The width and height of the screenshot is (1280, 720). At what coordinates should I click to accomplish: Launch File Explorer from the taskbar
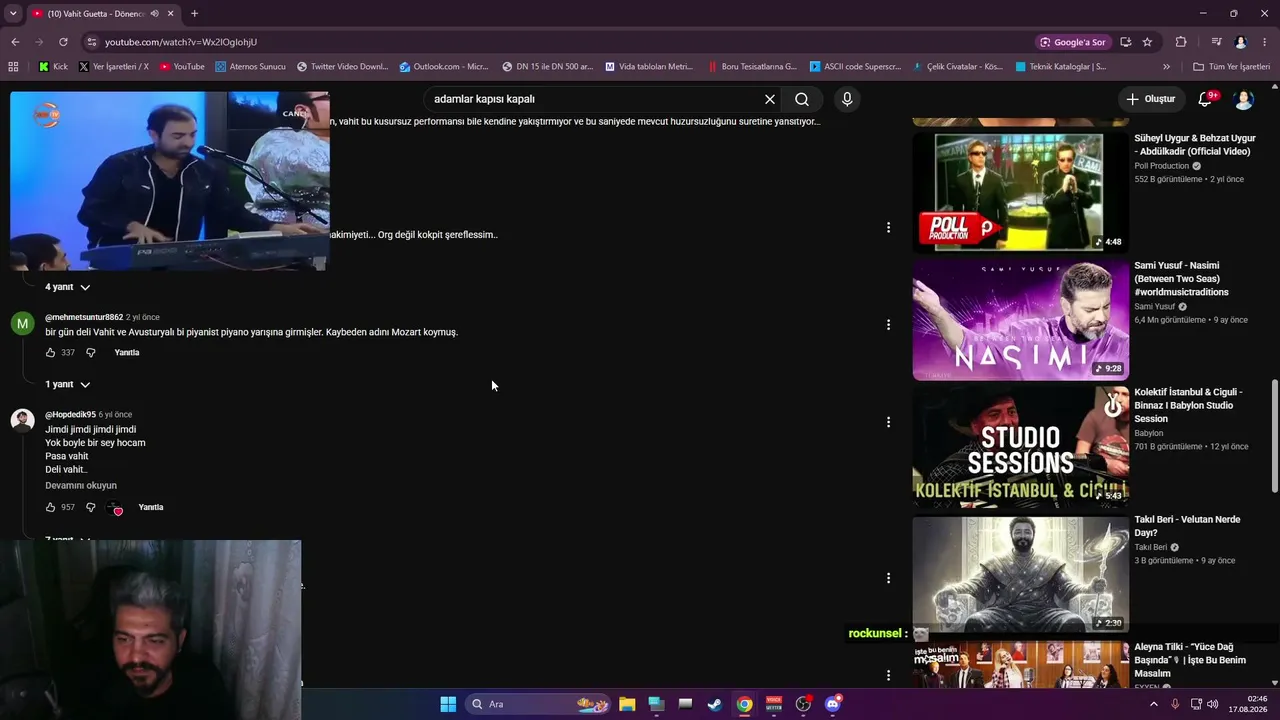pyautogui.click(x=627, y=704)
